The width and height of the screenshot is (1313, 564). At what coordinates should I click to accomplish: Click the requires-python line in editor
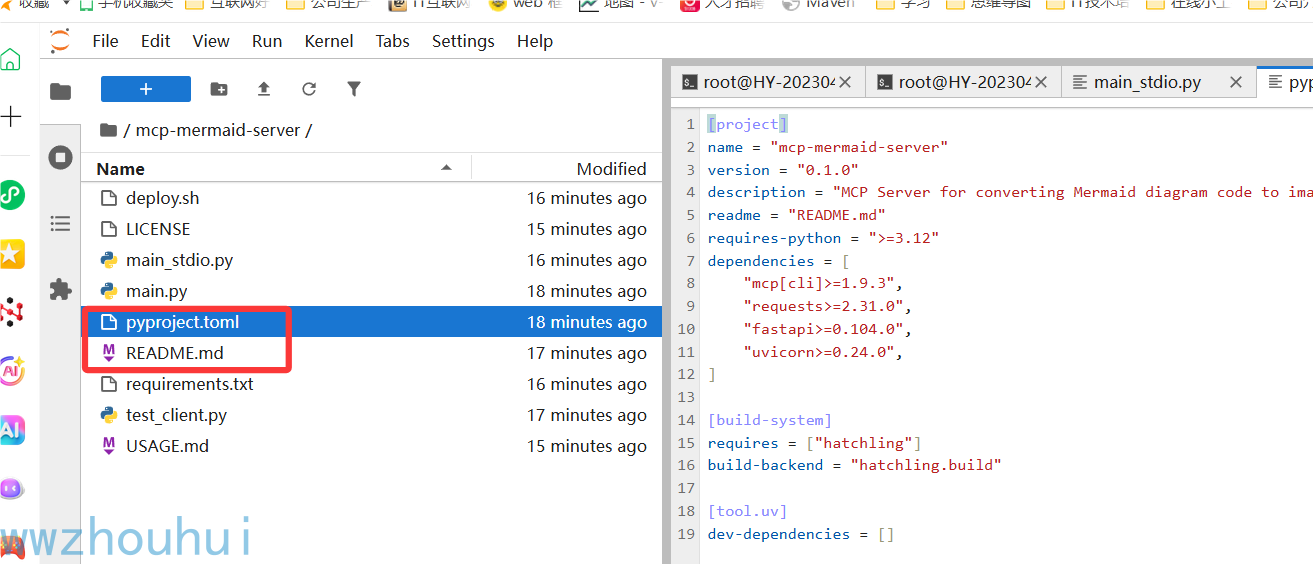pyautogui.click(x=823, y=238)
